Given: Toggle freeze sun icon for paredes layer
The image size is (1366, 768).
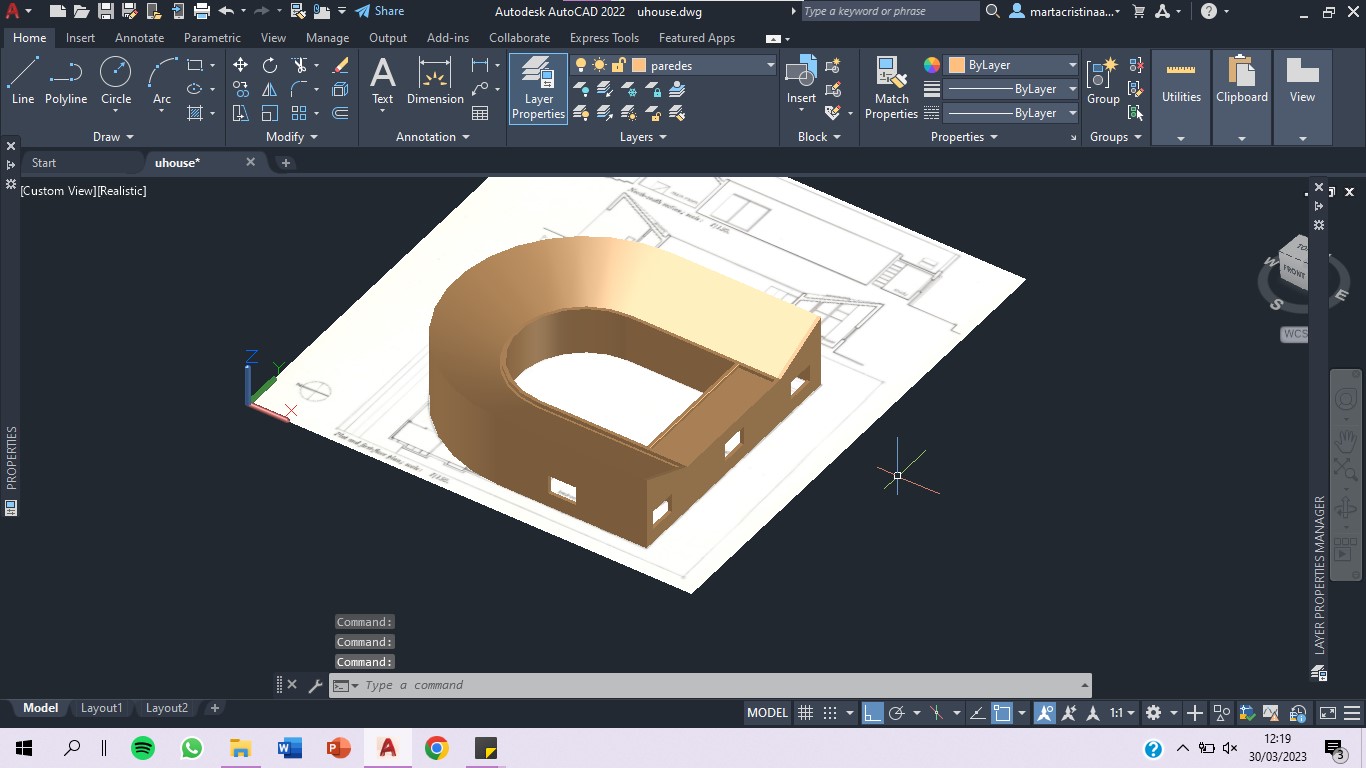Looking at the screenshot, I should [599, 65].
